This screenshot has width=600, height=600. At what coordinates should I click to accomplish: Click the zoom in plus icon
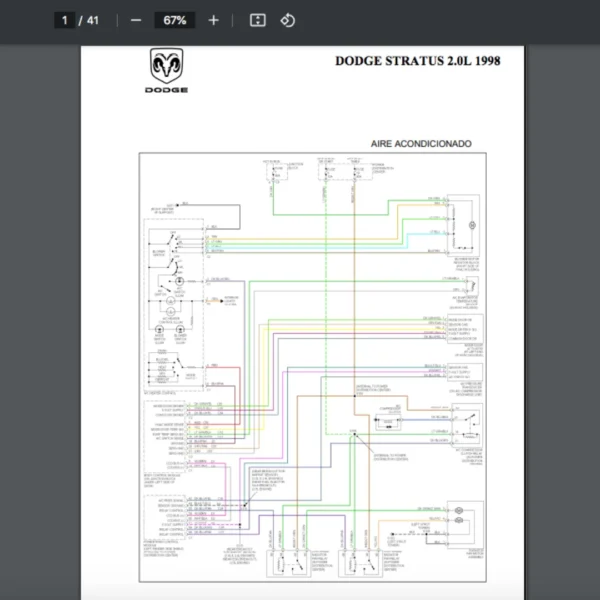coord(213,20)
